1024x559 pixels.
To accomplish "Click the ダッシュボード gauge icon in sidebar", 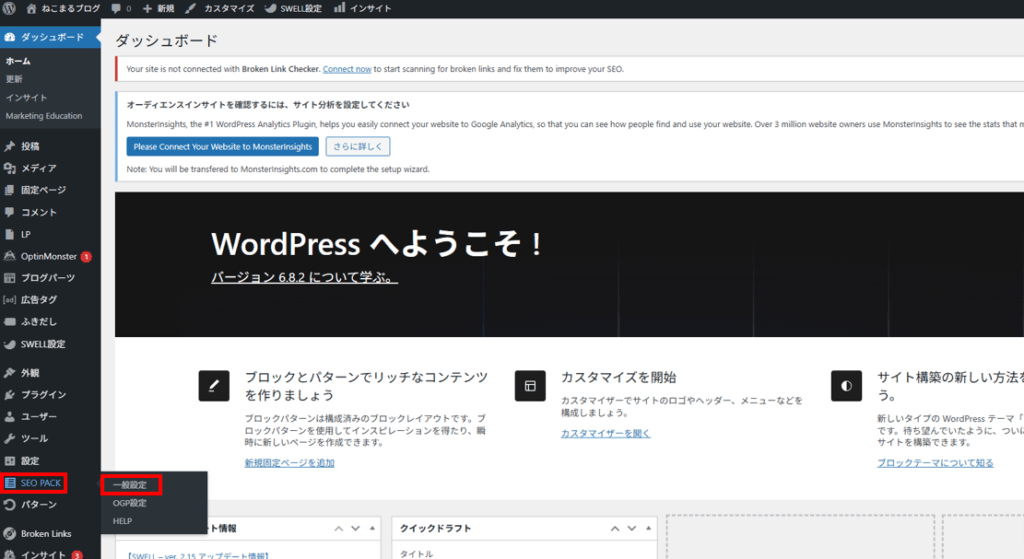I will click(10, 37).
